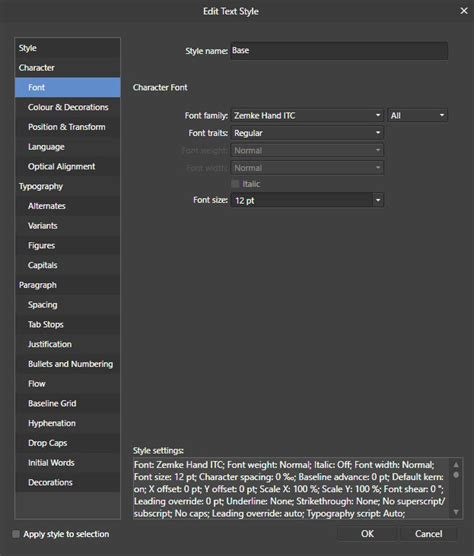Close the Edit Text Style dialog
This screenshot has height=556, width=474.
click(464, 11)
